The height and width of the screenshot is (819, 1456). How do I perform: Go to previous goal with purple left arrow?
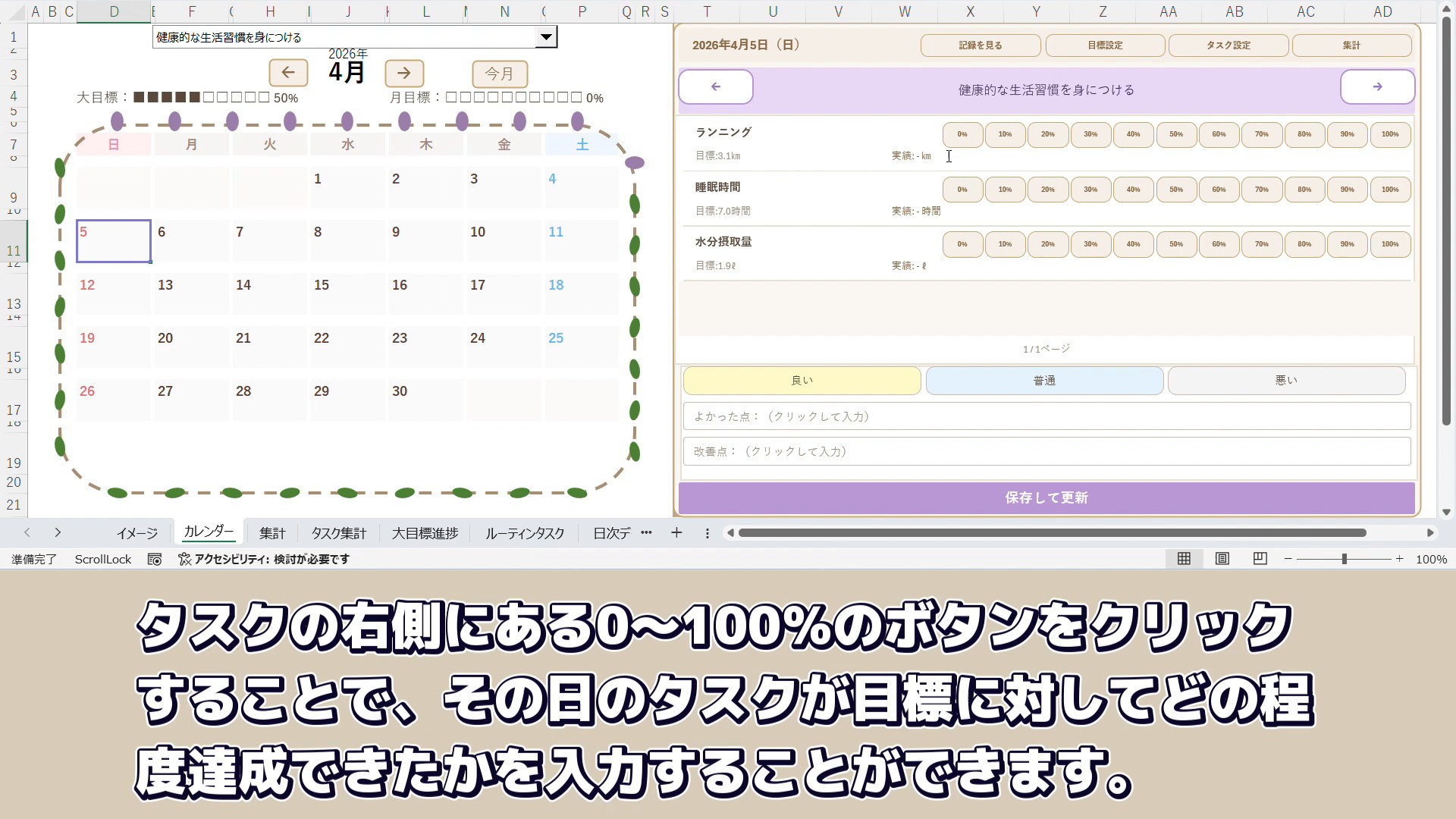[x=716, y=87]
